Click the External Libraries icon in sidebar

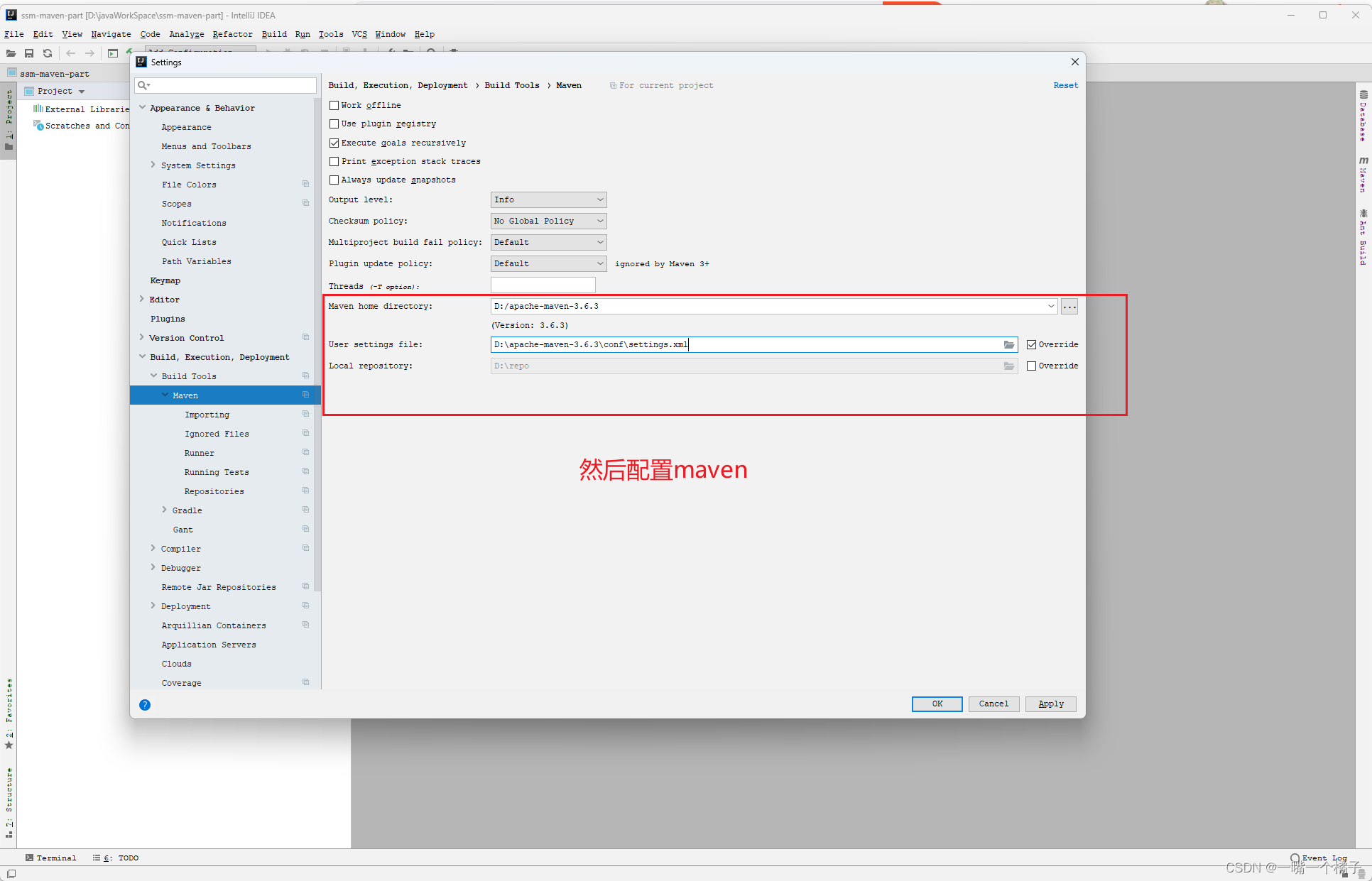tap(36, 109)
